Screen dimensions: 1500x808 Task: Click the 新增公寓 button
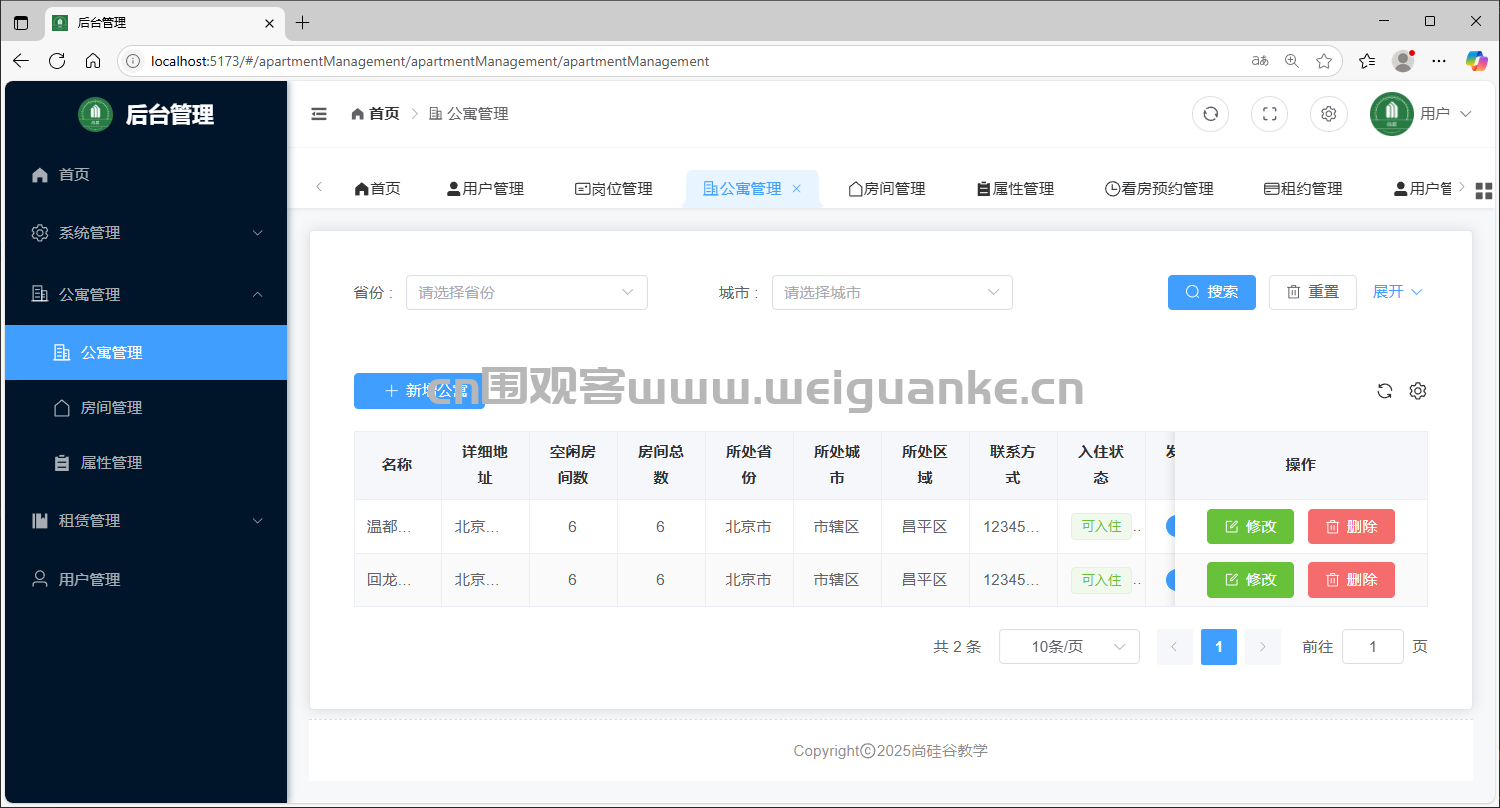(x=419, y=391)
